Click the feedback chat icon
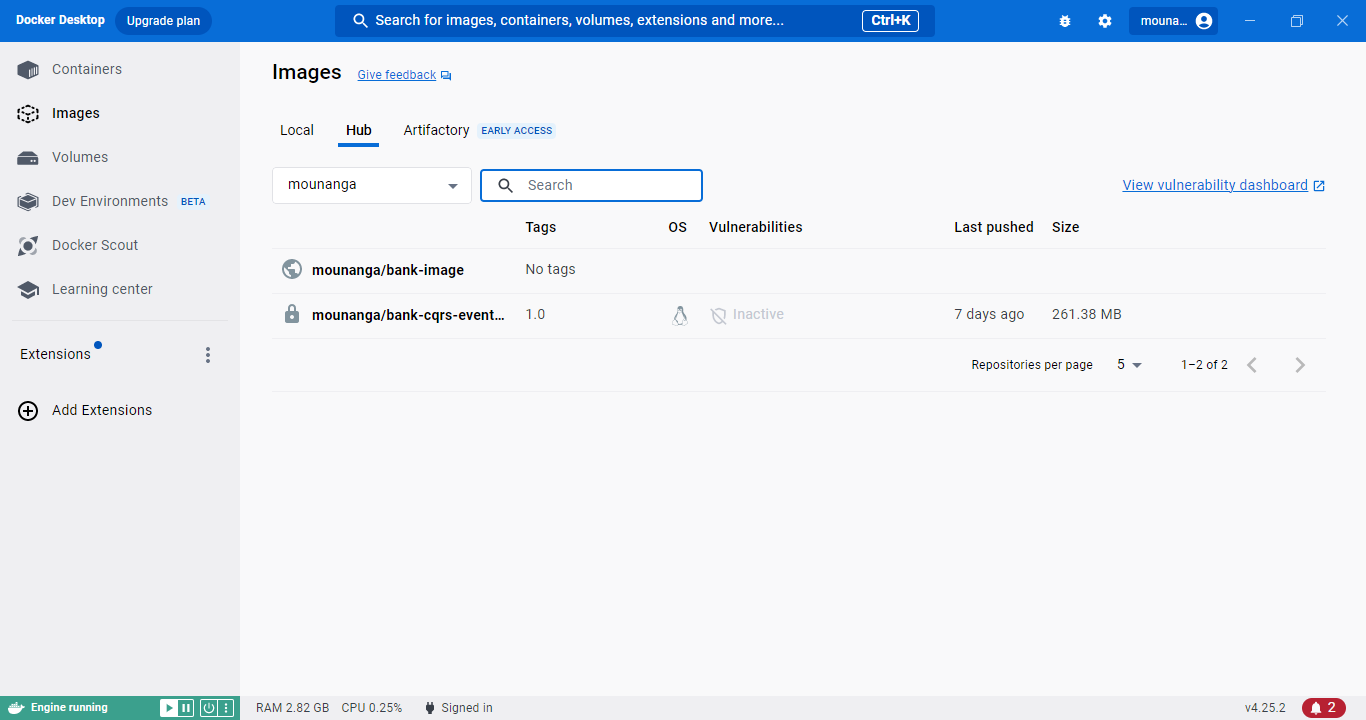1366x720 pixels. (x=446, y=75)
